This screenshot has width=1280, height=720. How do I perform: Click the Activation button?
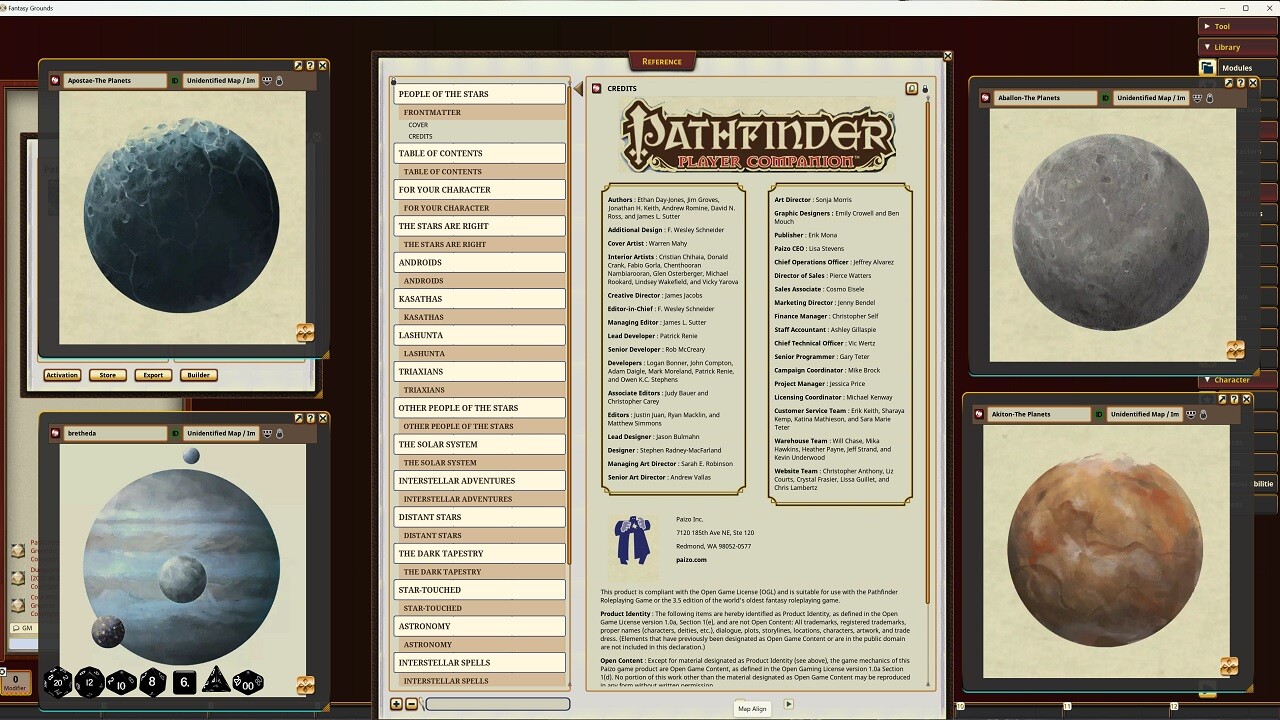(62, 375)
